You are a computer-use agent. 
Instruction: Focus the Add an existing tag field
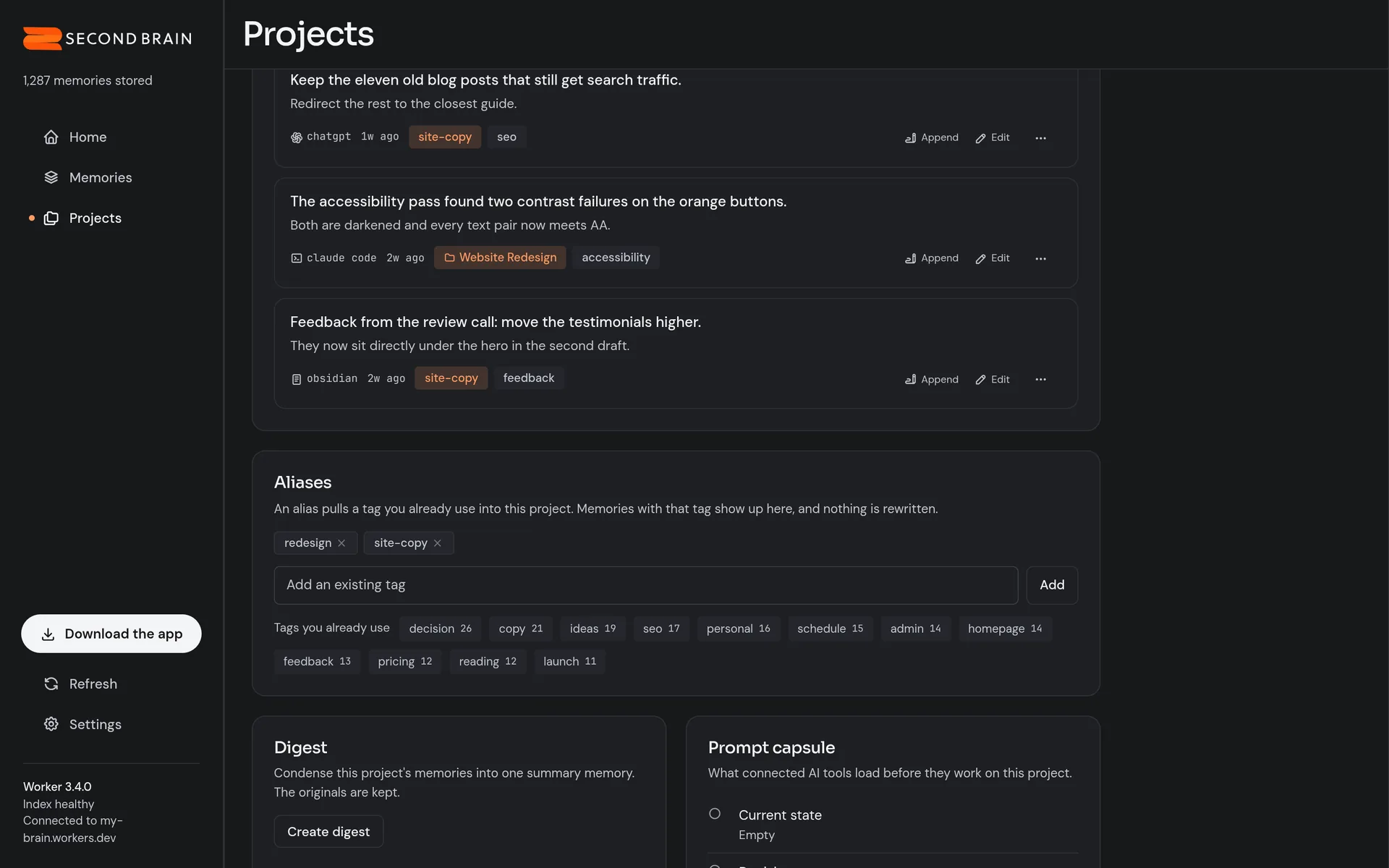tap(646, 585)
